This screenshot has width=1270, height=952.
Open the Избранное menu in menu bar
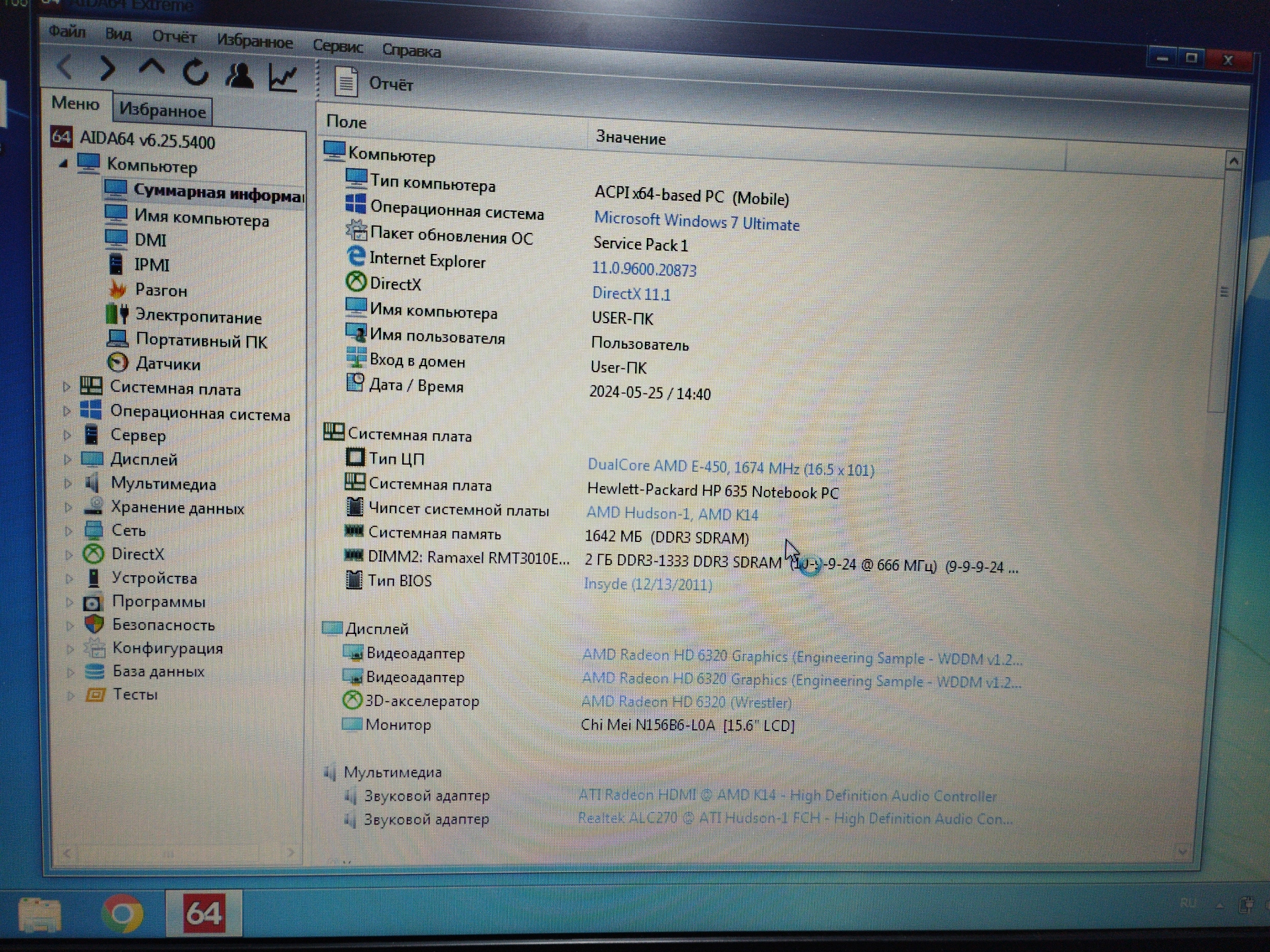[255, 42]
